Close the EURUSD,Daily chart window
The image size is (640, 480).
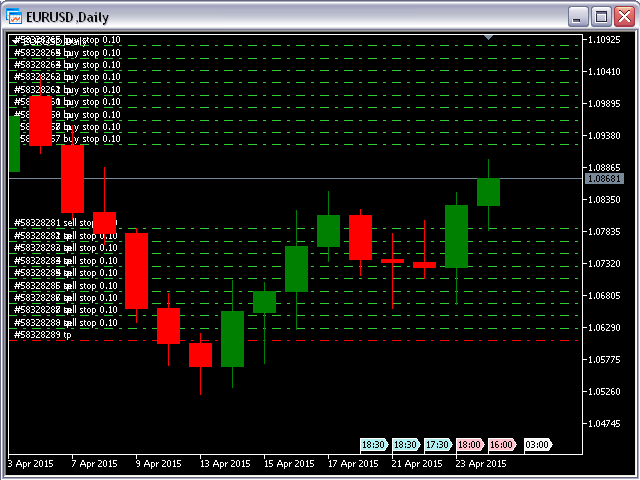coord(623,17)
